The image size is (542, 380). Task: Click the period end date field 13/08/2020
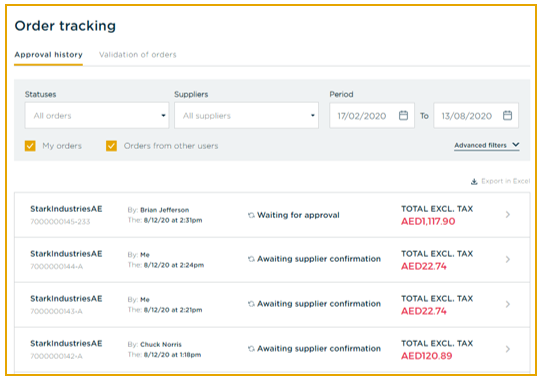(x=476, y=115)
